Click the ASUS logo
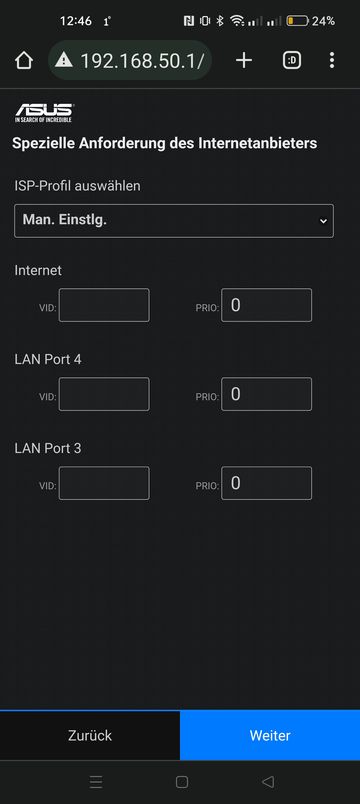The height and width of the screenshot is (804, 360). point(44,113)
